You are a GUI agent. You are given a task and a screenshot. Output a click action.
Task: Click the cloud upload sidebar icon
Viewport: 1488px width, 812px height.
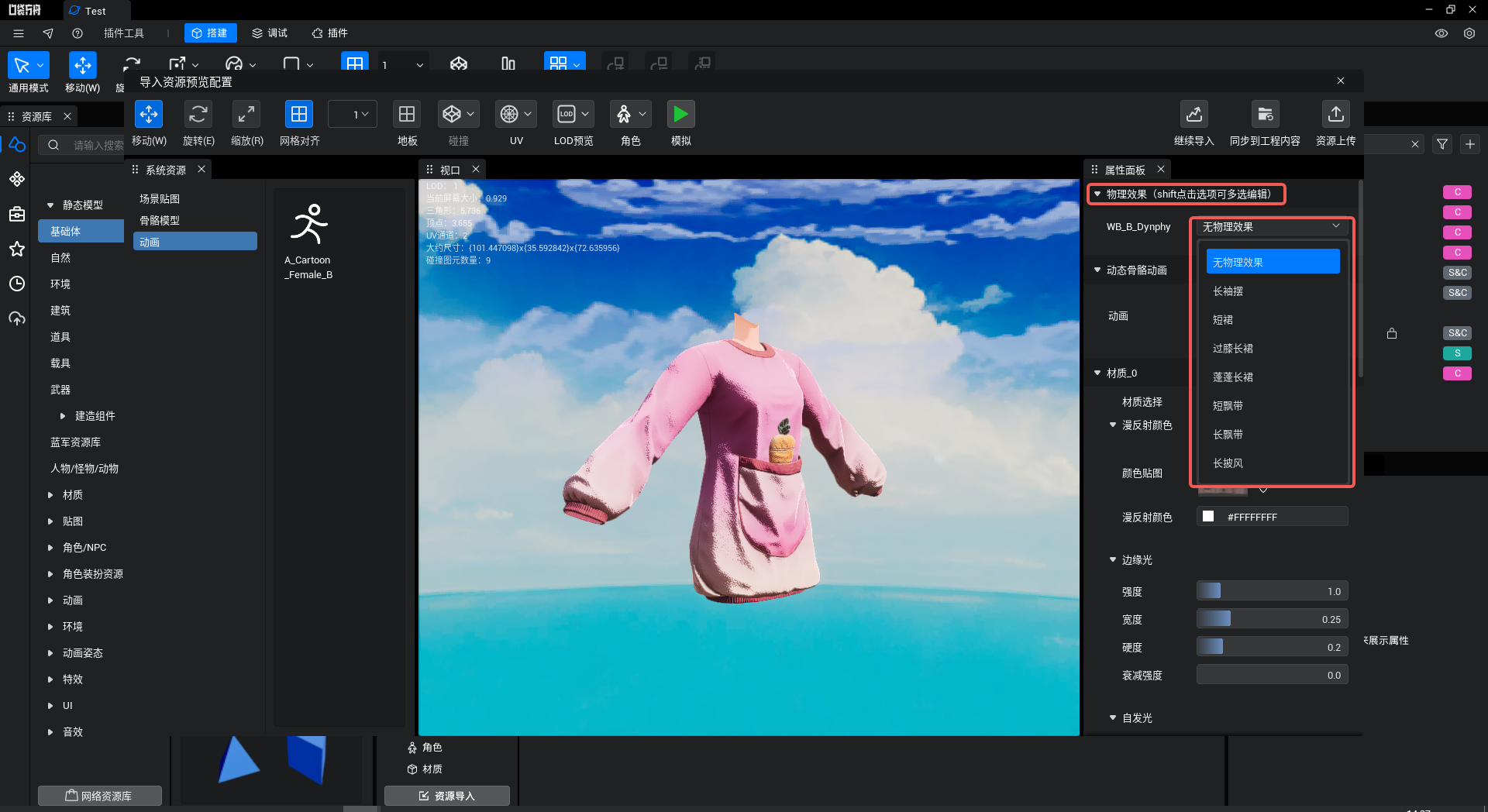pyautogui.click(x=17, y=318)
